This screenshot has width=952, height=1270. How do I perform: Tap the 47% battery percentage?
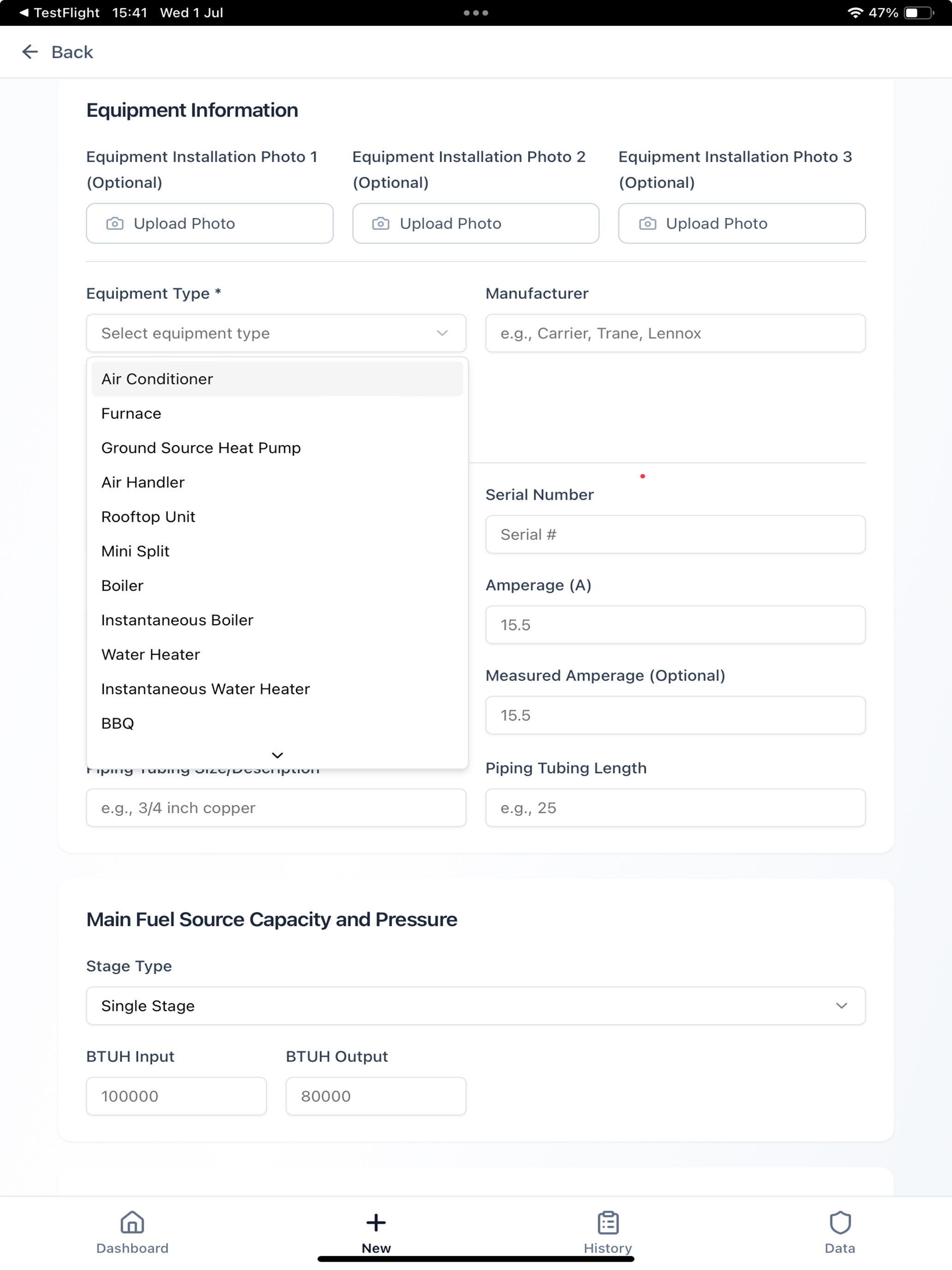[883, 12]
